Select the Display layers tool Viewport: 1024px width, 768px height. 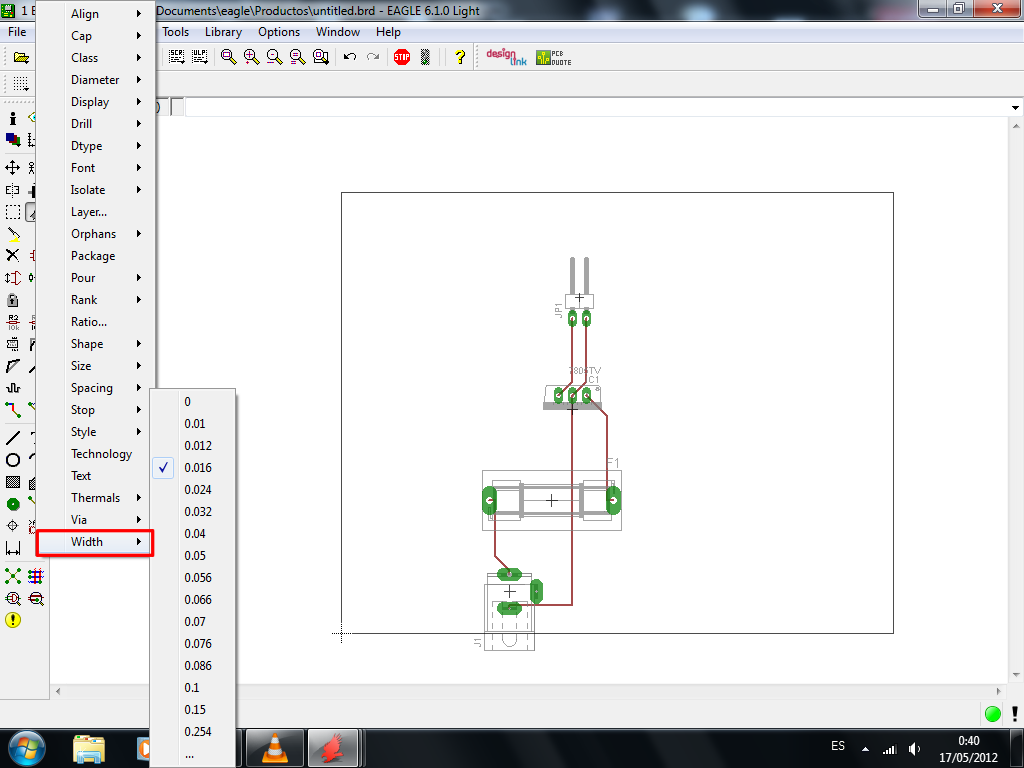[12, 139]
